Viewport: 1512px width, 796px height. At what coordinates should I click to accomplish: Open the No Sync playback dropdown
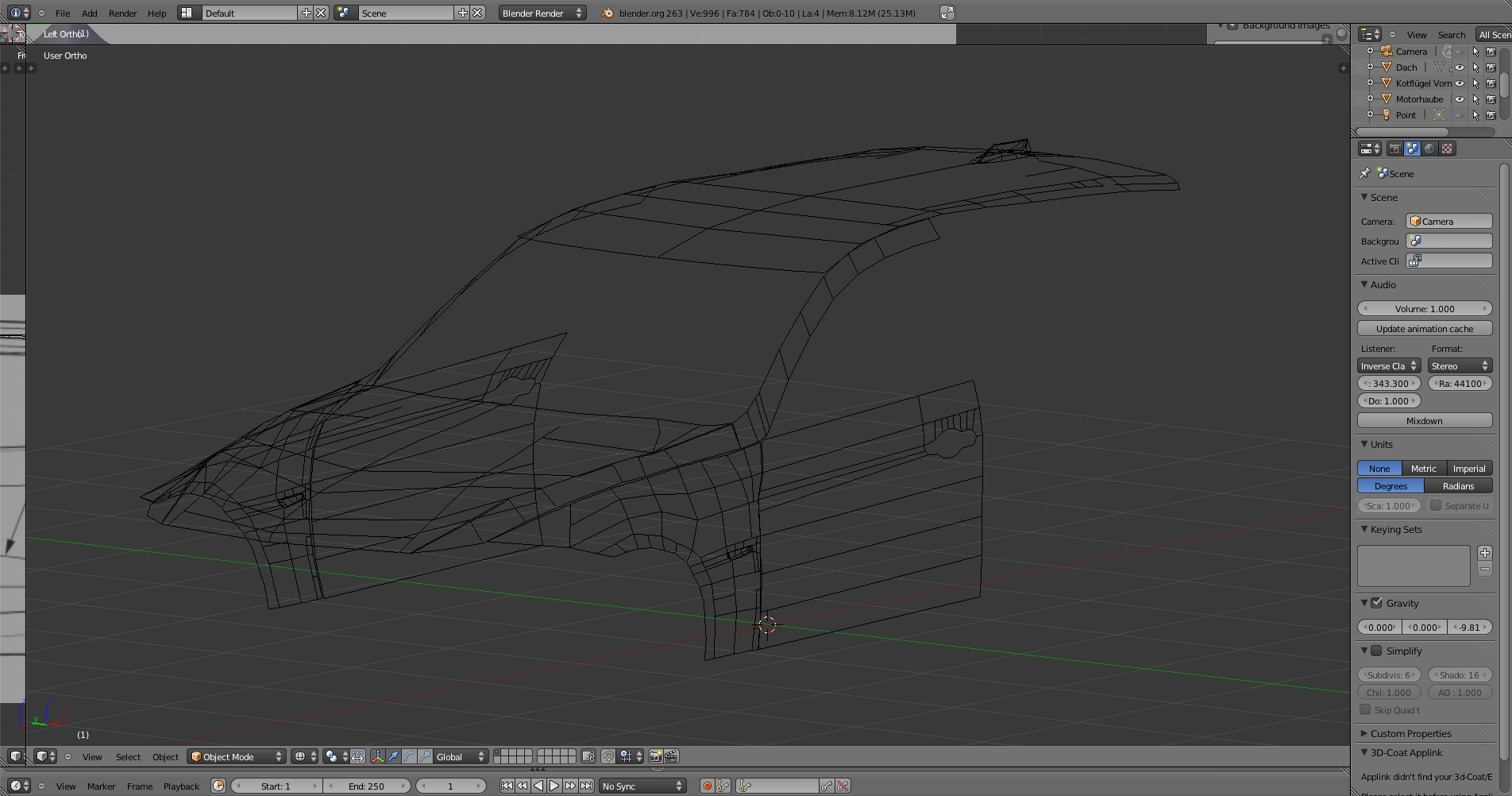pyautogui.click(x=642, y=786)
